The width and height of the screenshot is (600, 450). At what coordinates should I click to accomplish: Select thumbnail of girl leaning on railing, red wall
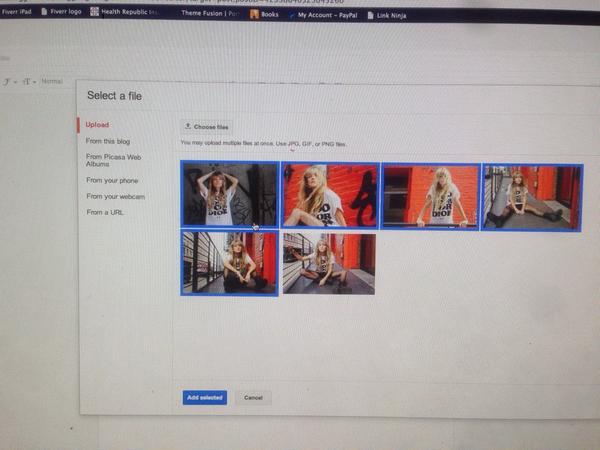point(430,197)
